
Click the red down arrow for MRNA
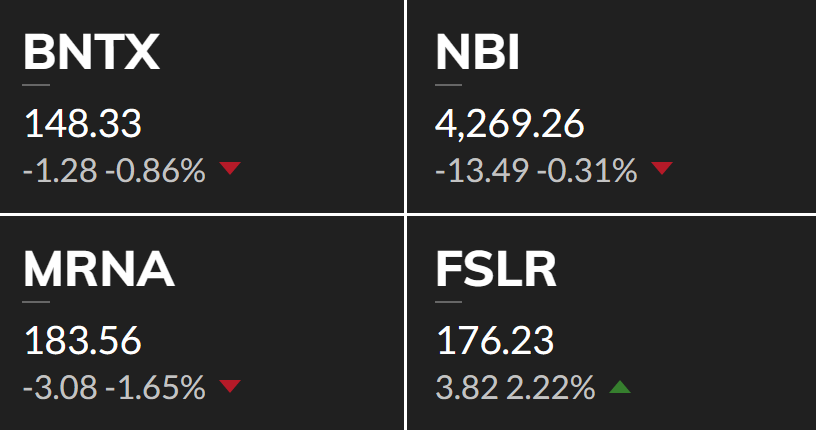click(230, 385)
